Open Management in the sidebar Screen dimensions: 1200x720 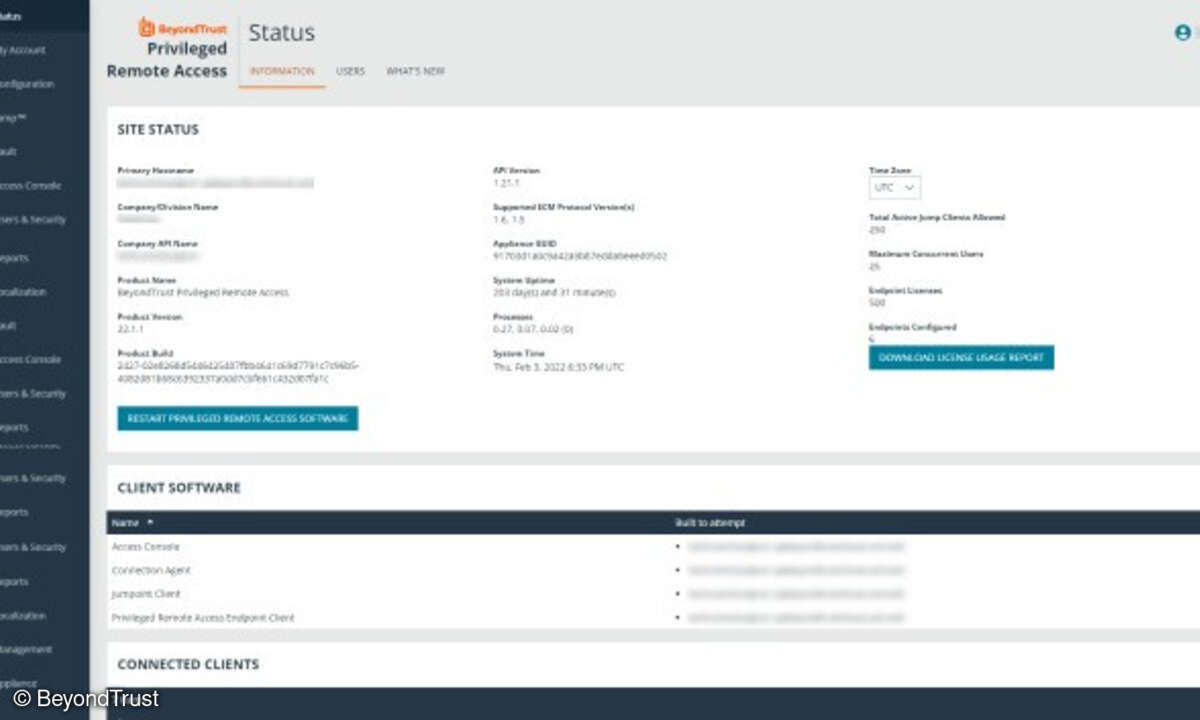[26, 650]
